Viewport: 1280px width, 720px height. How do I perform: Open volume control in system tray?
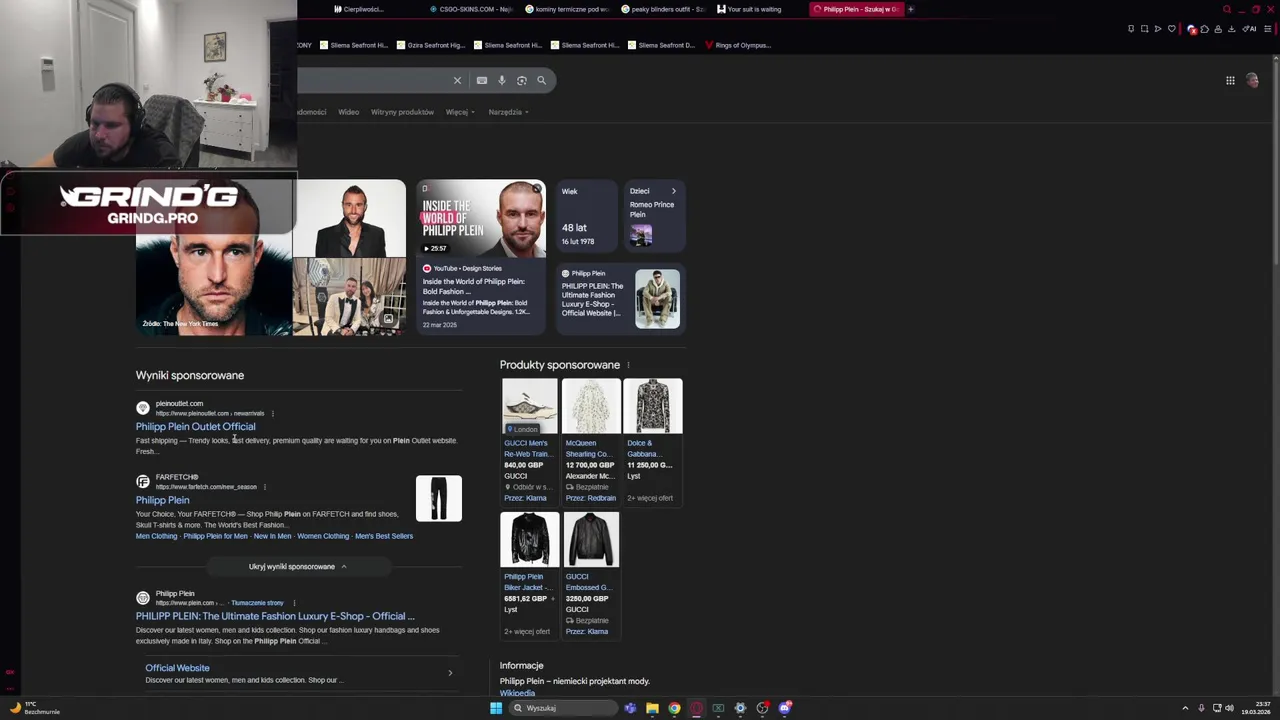pyautogui.click(x=1229, y=708)
